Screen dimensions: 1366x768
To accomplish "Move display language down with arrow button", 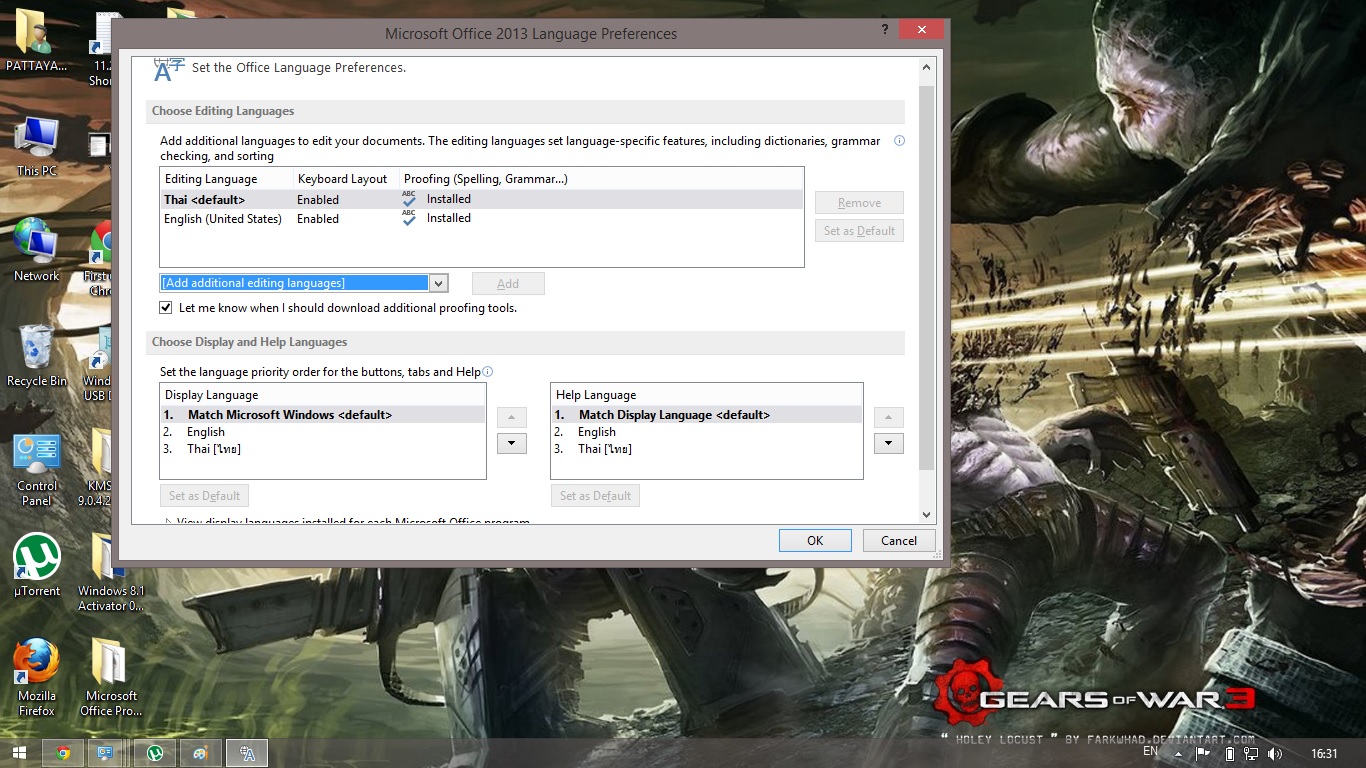I will tap(512, 443).
